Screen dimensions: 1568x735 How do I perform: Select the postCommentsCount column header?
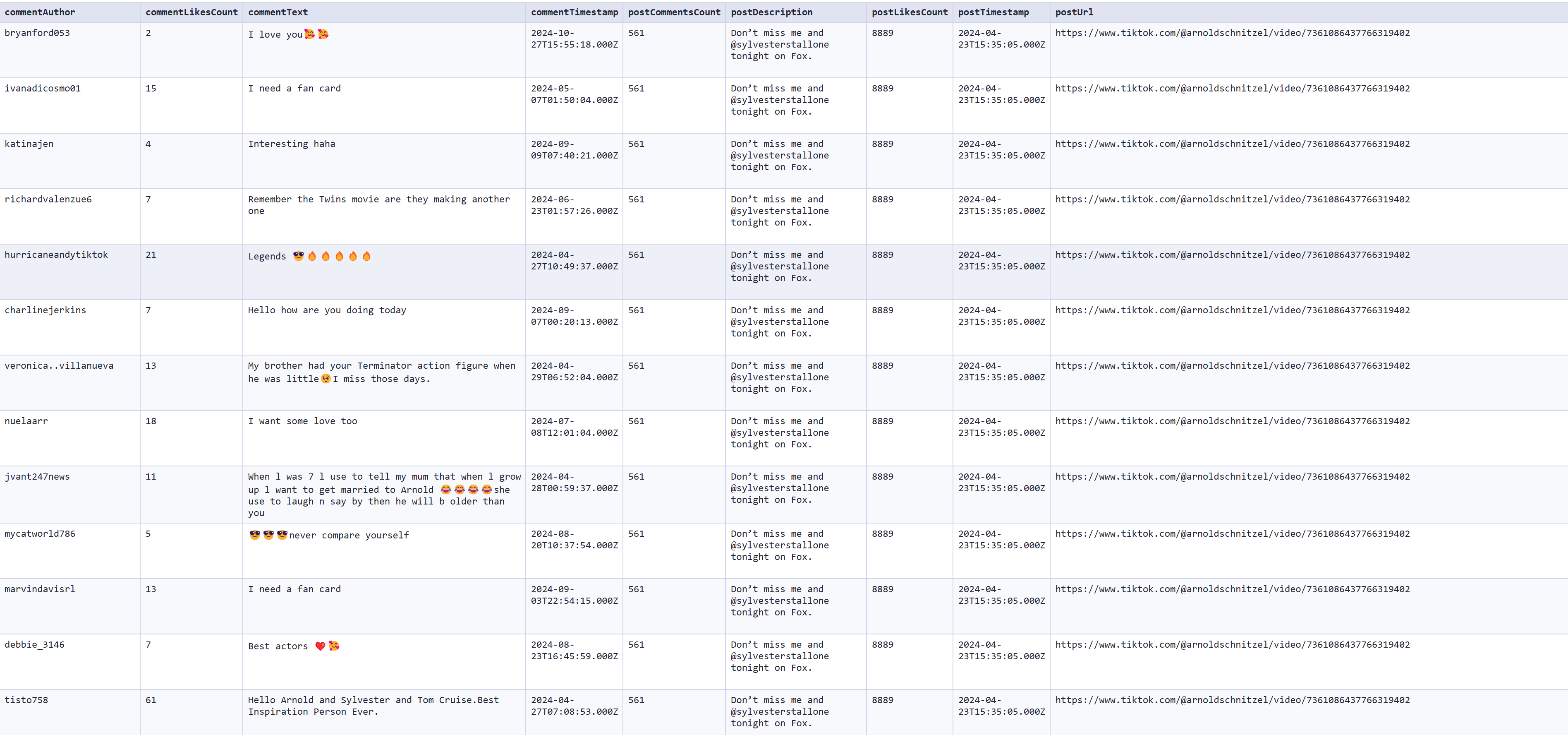[x=674, y=12]
